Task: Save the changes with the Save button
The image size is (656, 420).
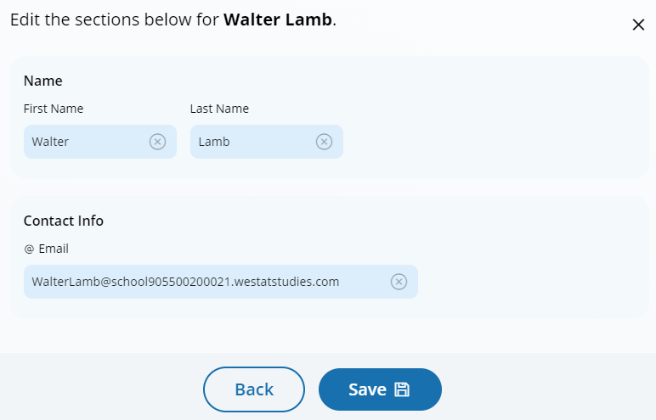Action: click(366, 390)
